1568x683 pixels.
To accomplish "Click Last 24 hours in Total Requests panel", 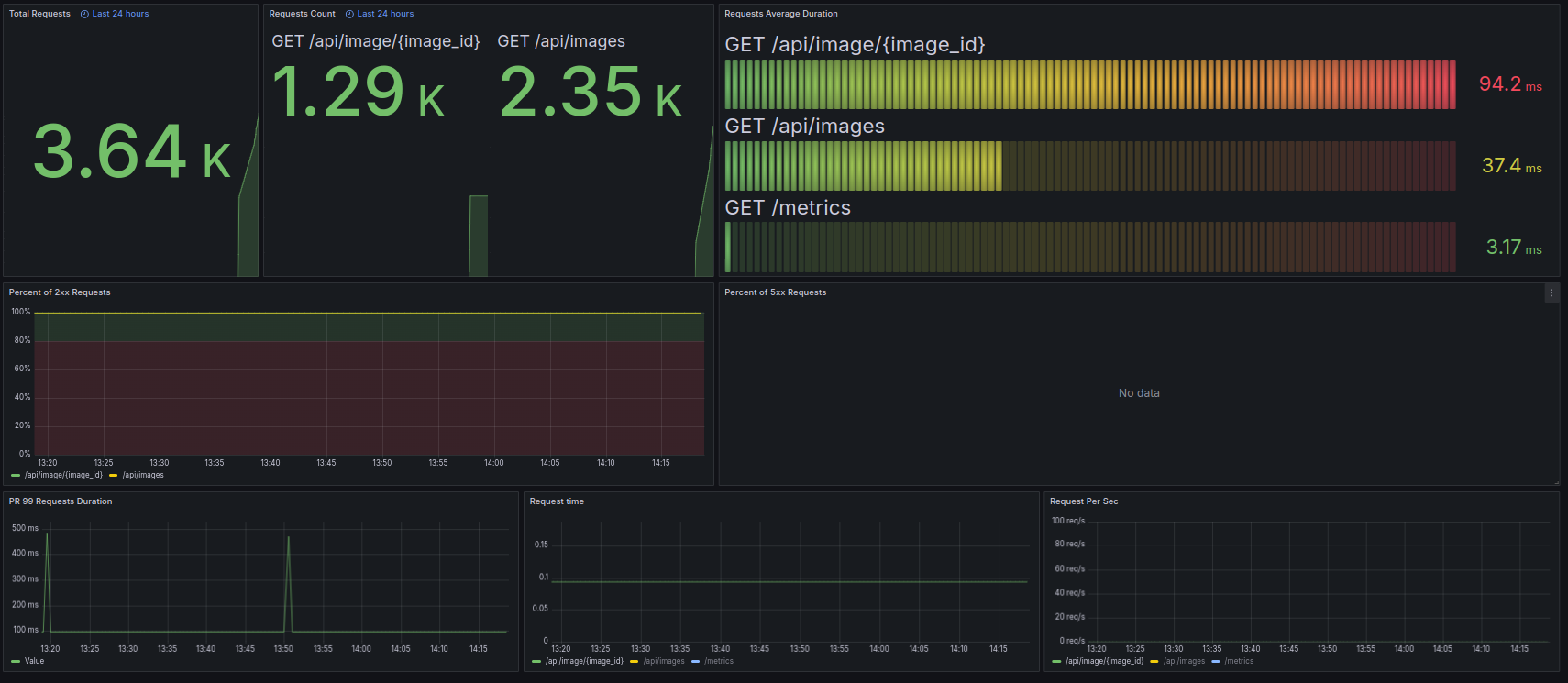I will tap(120, 14).
